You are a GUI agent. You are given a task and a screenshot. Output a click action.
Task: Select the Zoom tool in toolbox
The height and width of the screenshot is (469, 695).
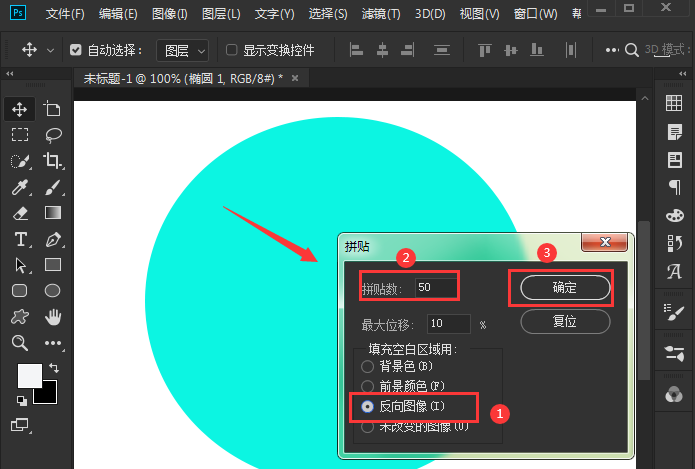20,343
